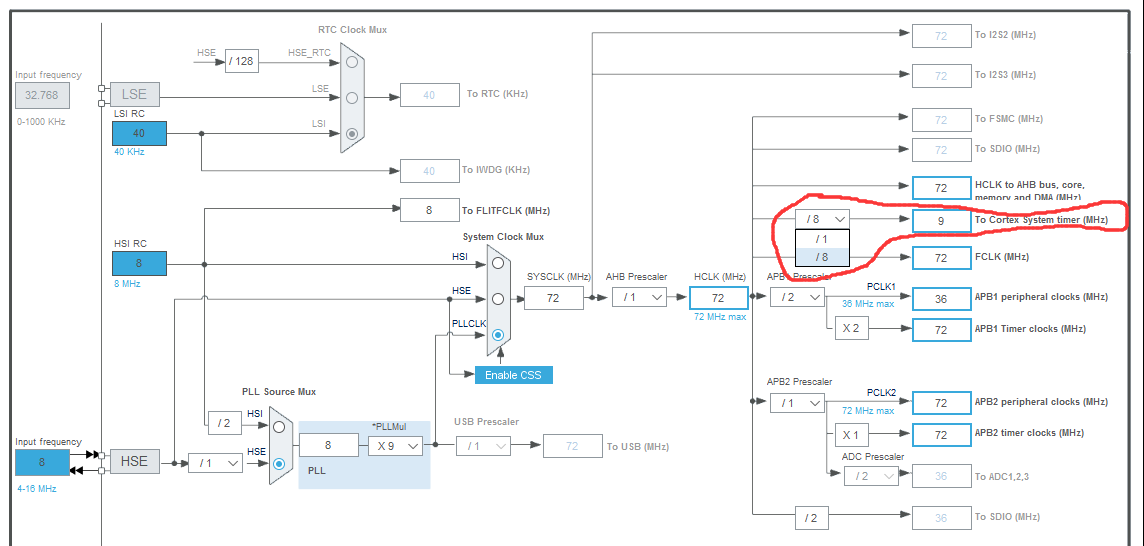This screenshot has height=546, width=1144.
Task: Click the LSI RC 40 block
Action: [x=139, y=134]
